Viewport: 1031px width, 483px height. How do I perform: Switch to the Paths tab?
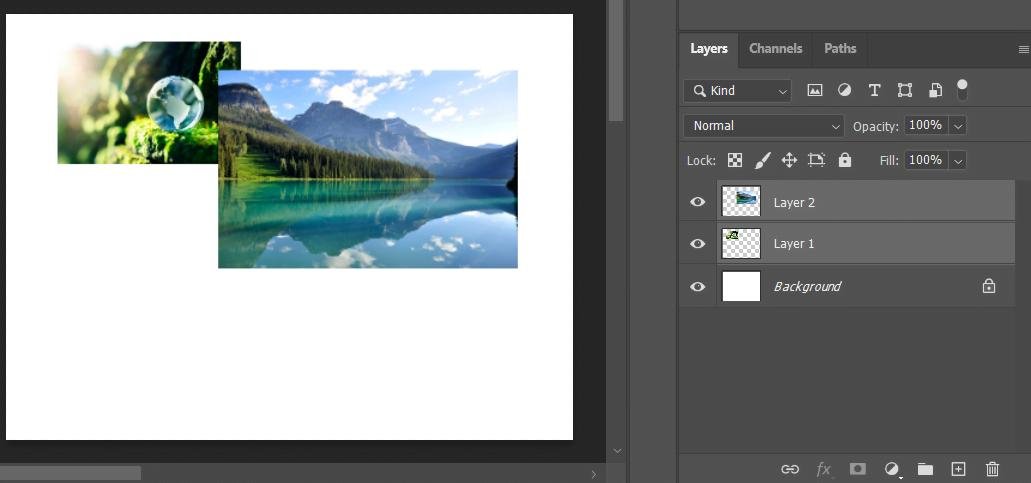(840, 49)
